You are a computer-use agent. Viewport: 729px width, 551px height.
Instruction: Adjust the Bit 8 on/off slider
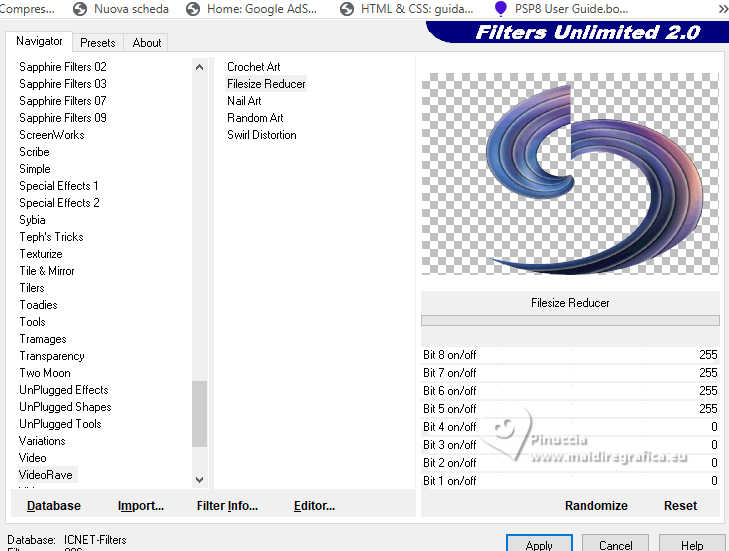click(570, 355)
